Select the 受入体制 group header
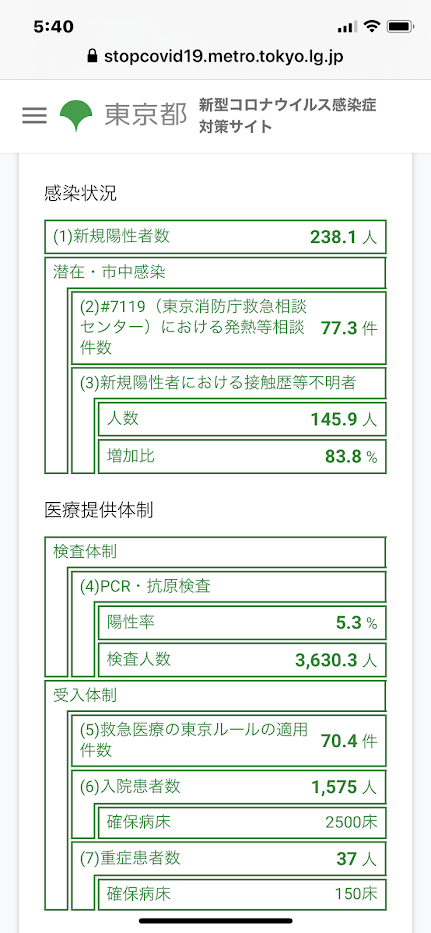Image resolution: width=431 pixels, height=933 pixels. point(216,694)
